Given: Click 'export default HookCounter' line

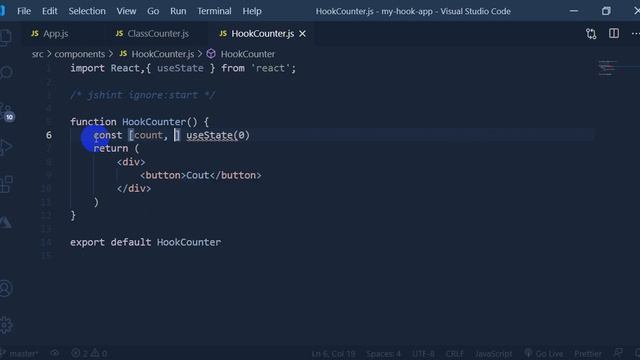Looking at the screenshot, I should pyautogui.click(x=145, y=242).
